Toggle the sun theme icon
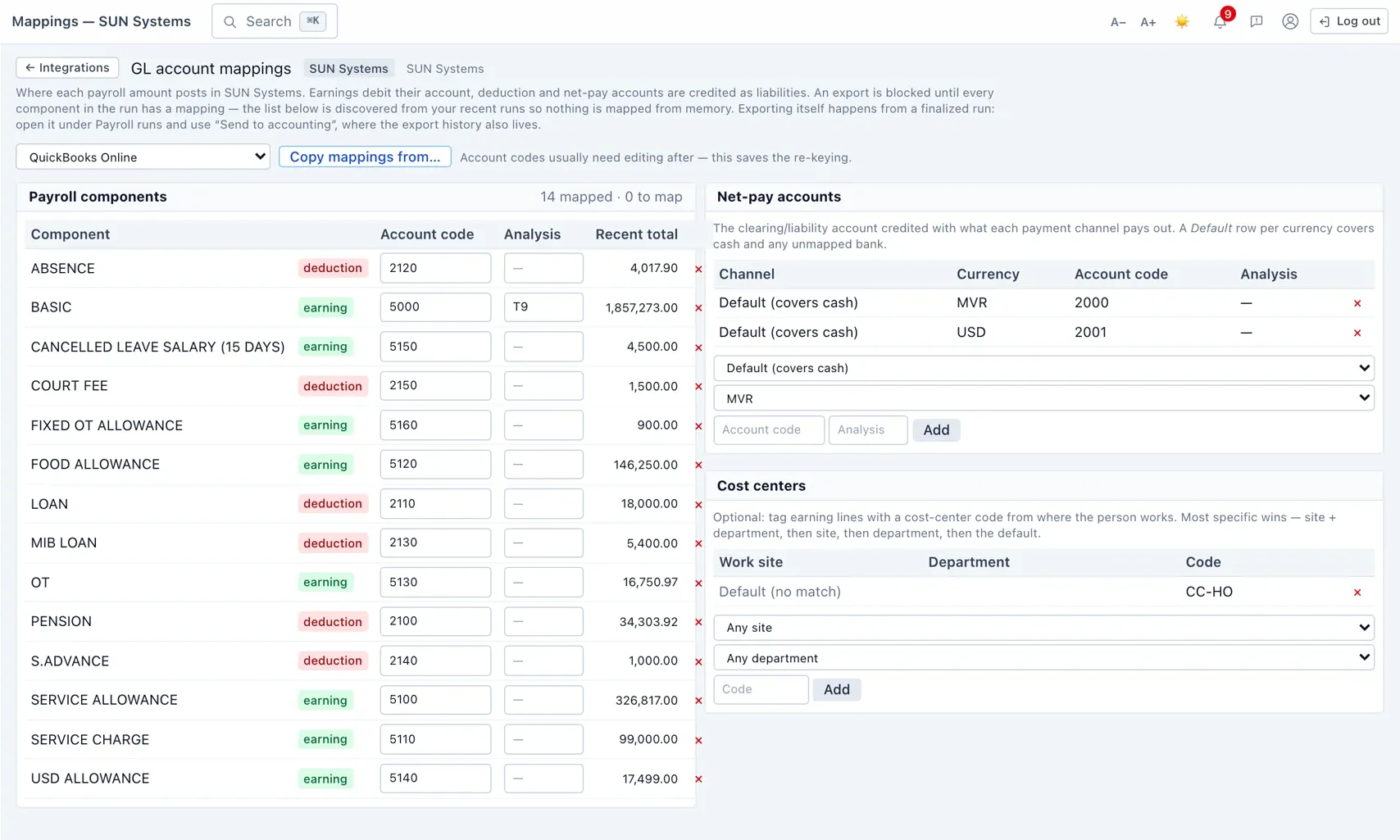Viewport: 1400px width, 840px height. [x=1182, y=21]
